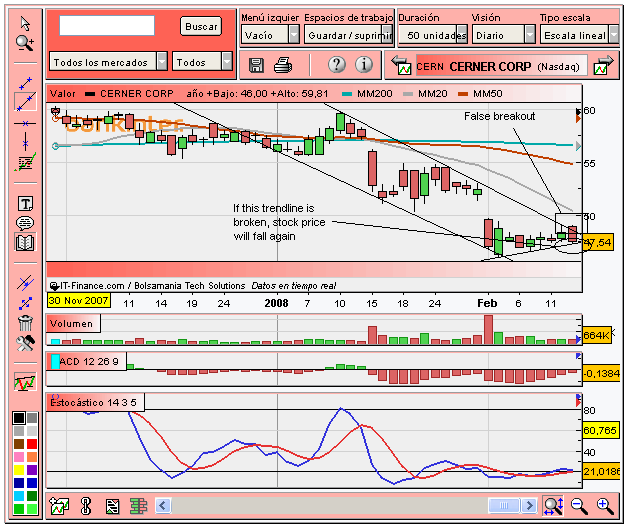Image resolution: width=629 pixels, height=527 pixels.
Task: Open help with question mark icon
Action: coord(337,64)
